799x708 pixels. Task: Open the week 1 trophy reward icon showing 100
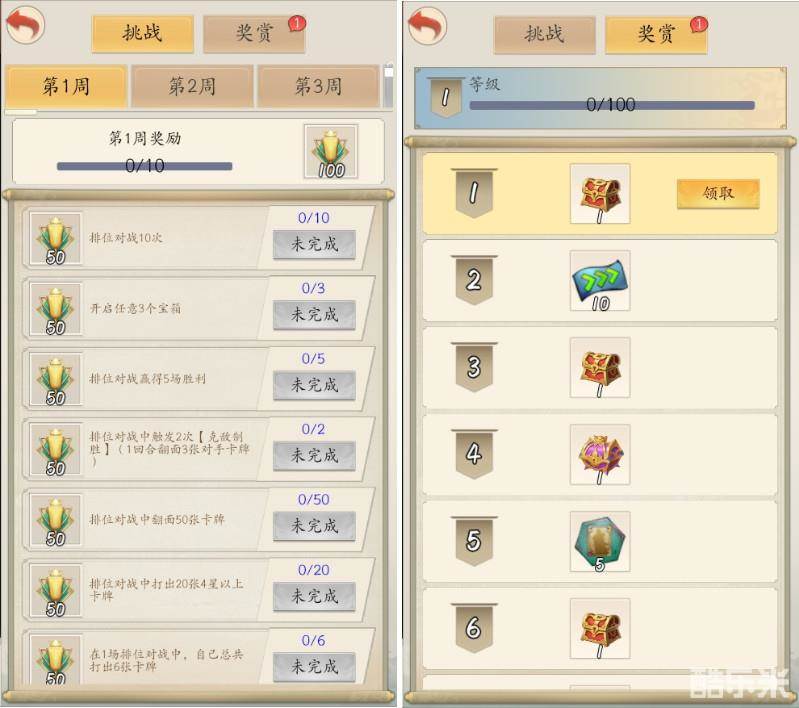point(330,151)
